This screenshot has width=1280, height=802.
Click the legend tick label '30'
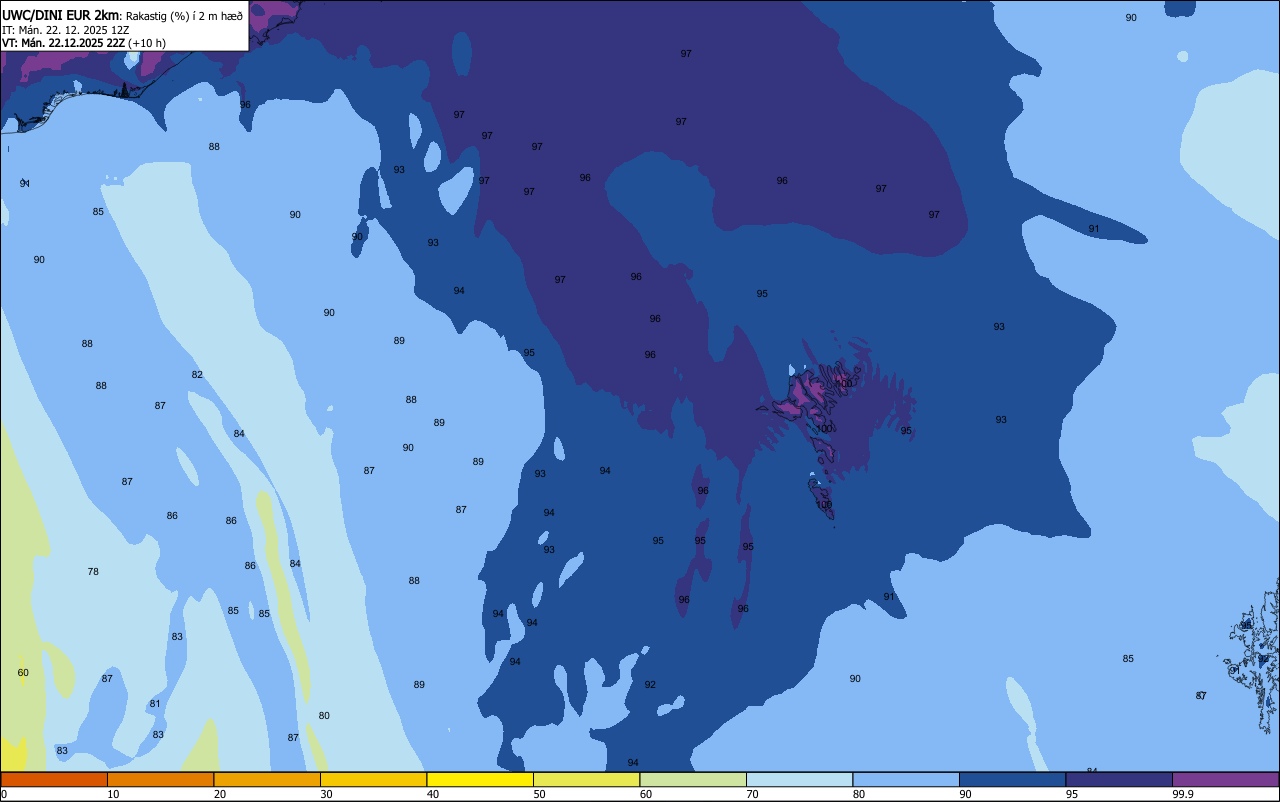pyautogui.click(x=326, y=794)
